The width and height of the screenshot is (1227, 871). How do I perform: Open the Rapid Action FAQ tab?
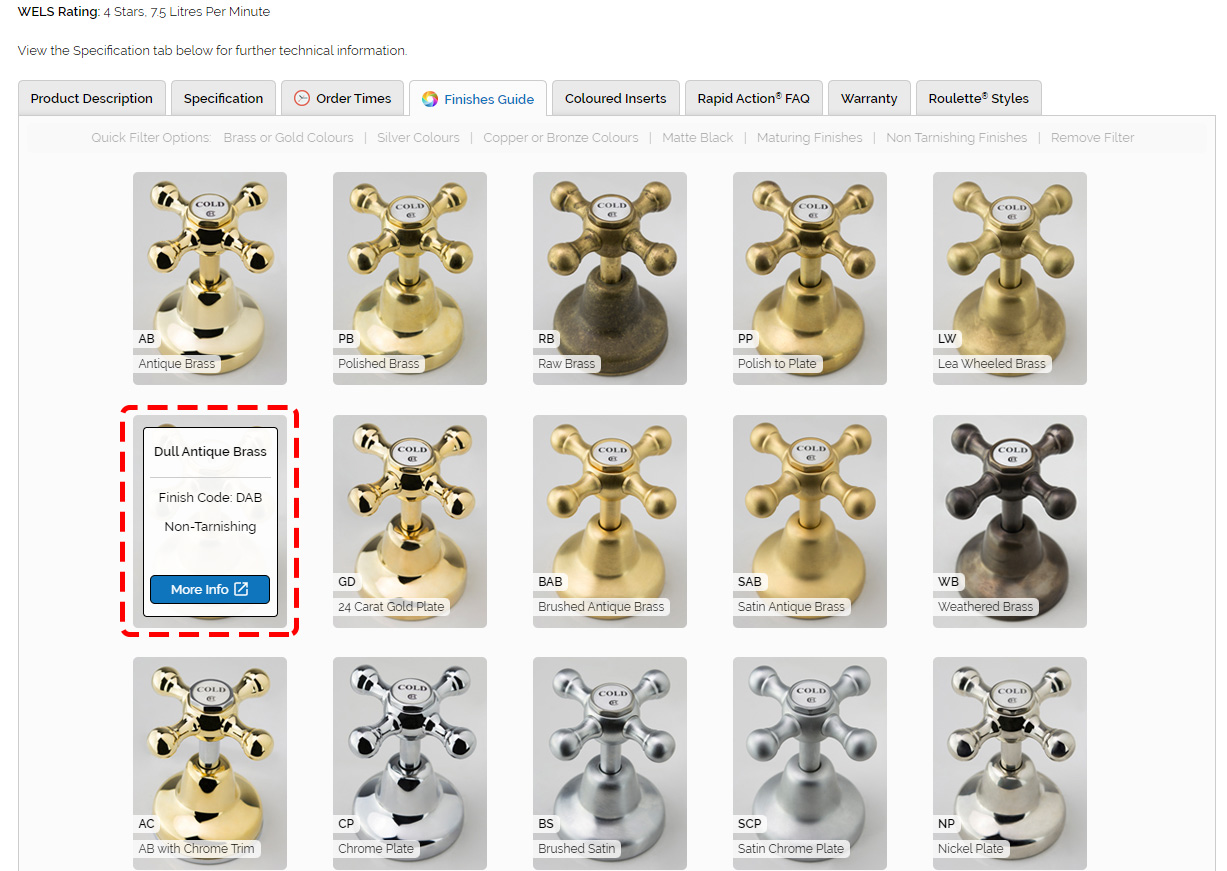[x=753, y=98]
